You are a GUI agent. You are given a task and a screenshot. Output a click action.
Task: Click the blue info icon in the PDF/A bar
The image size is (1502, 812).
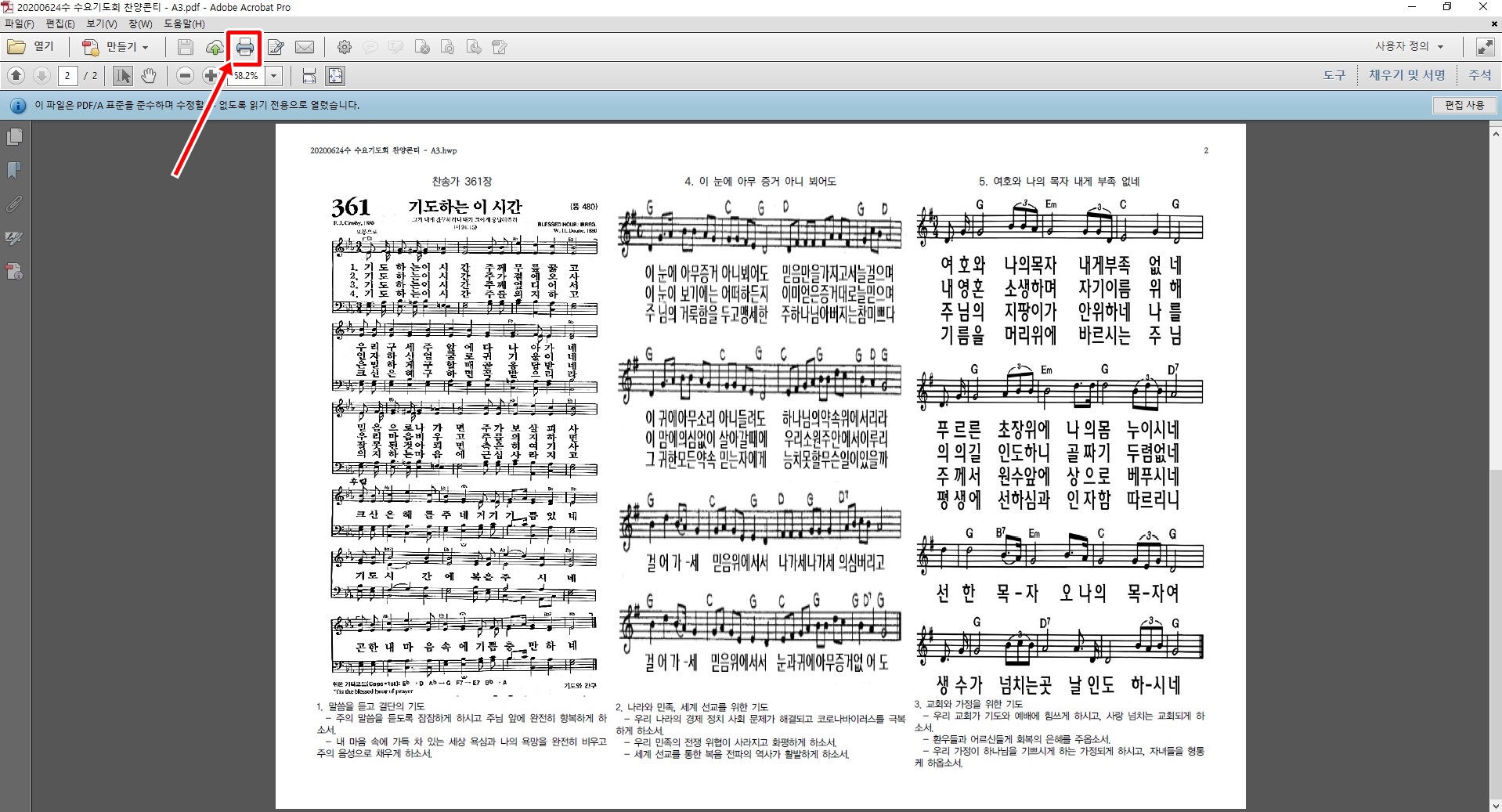17,105
